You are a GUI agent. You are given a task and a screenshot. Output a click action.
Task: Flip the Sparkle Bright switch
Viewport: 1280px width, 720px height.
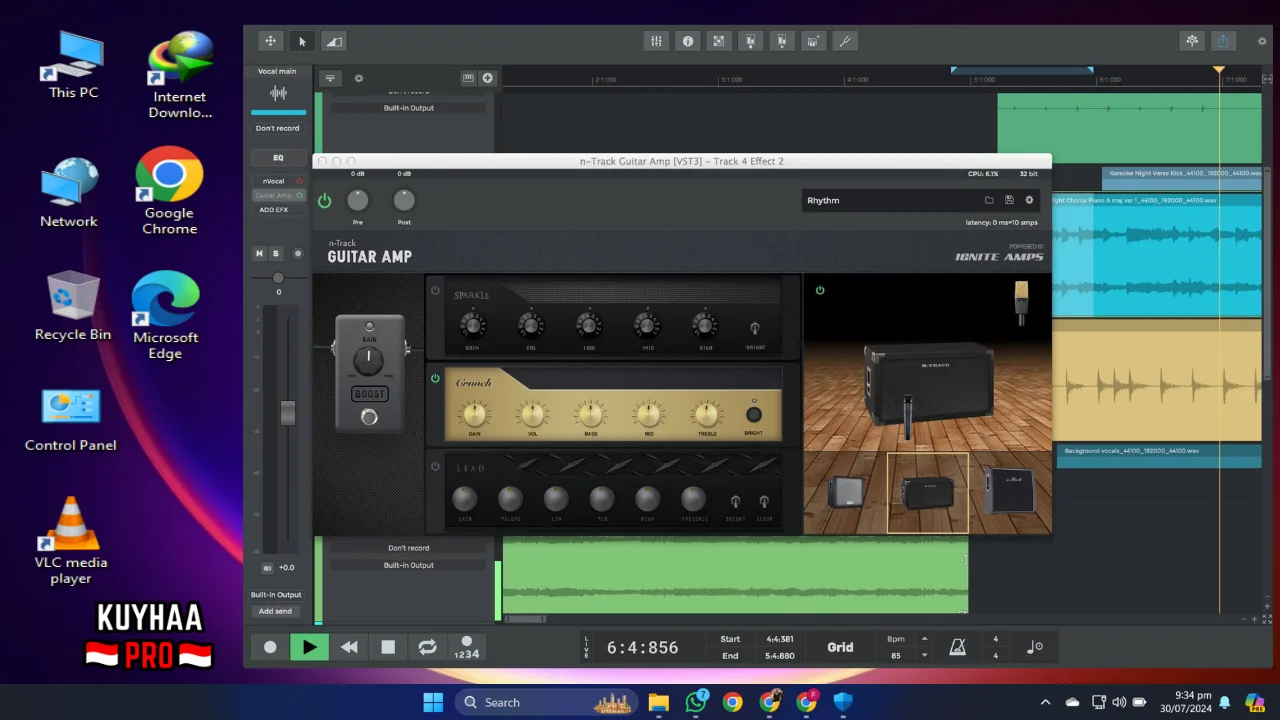pyautogui.click(x=754, y=328)
